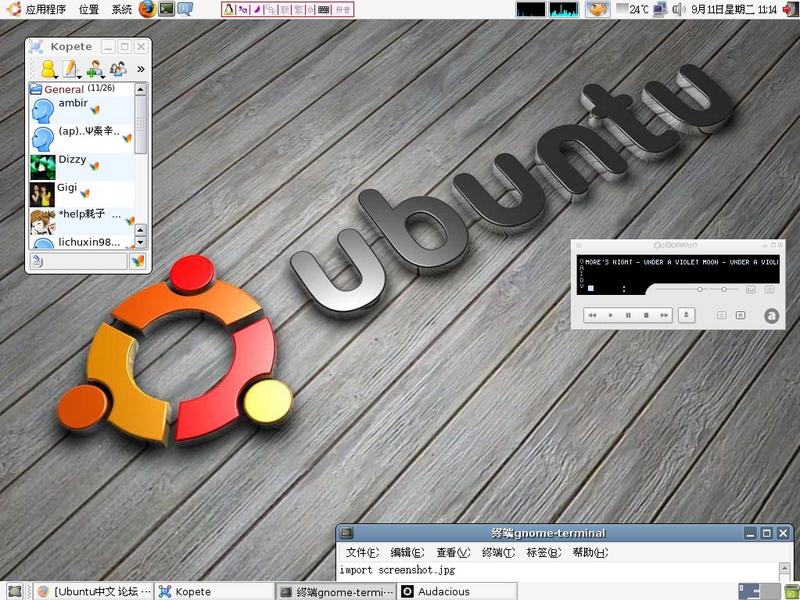This screenshot has height=600, width=800.
Task: Click the penguin icon in the input method bar
Action: [x=229, y=9]
